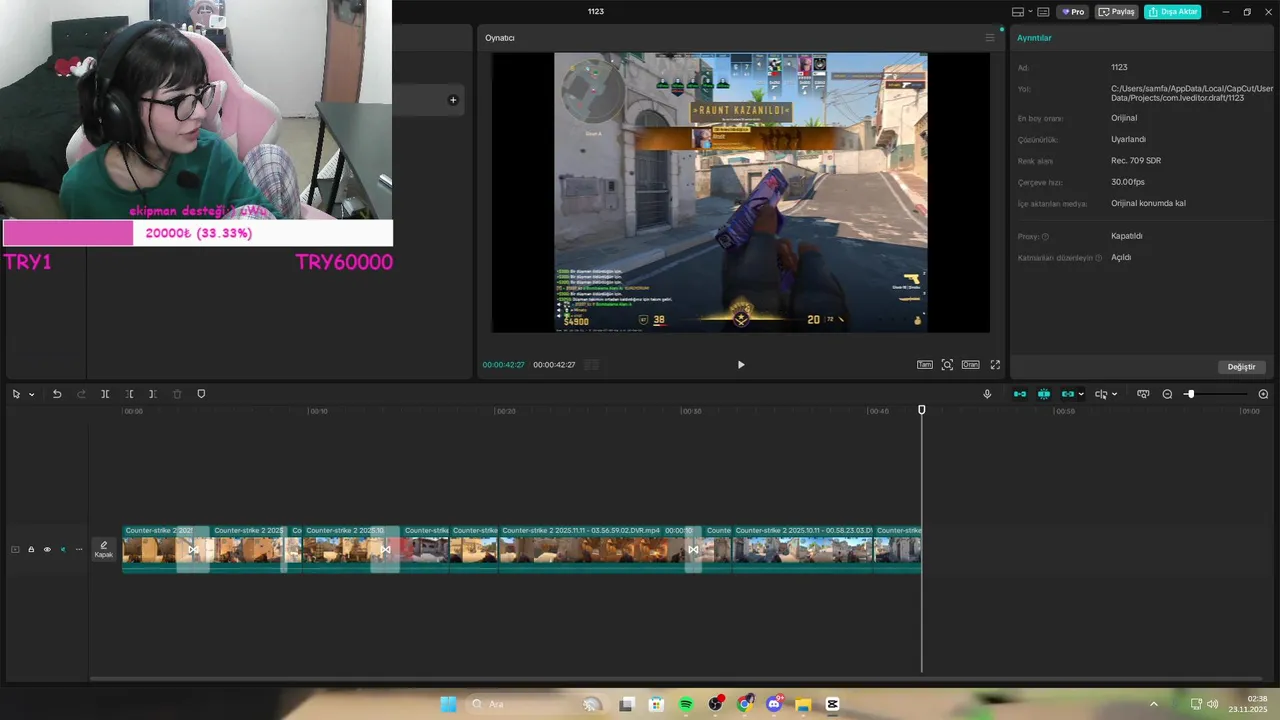This screenshot has width=1280, height=720.
Task: Undo the last edit
Action: point(57,394)
